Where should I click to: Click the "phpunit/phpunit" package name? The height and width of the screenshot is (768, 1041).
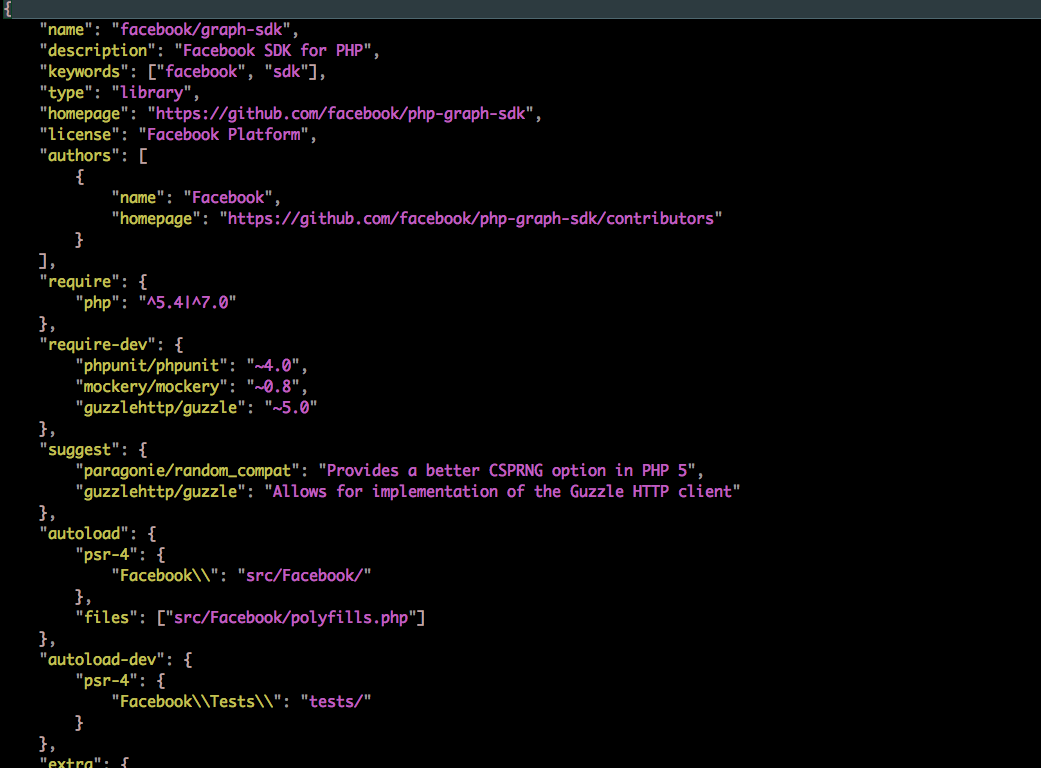(x=151, y=366)
